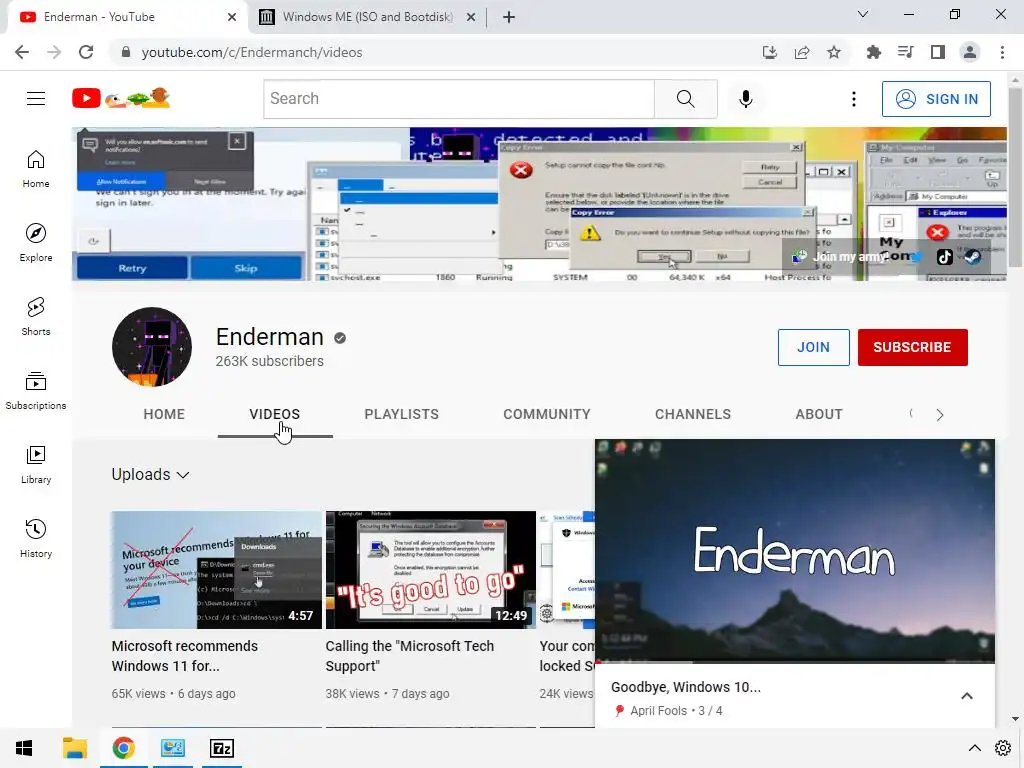Click the YouTube logo
This screenshot has width=1024, height=768.
click(121, 98)
